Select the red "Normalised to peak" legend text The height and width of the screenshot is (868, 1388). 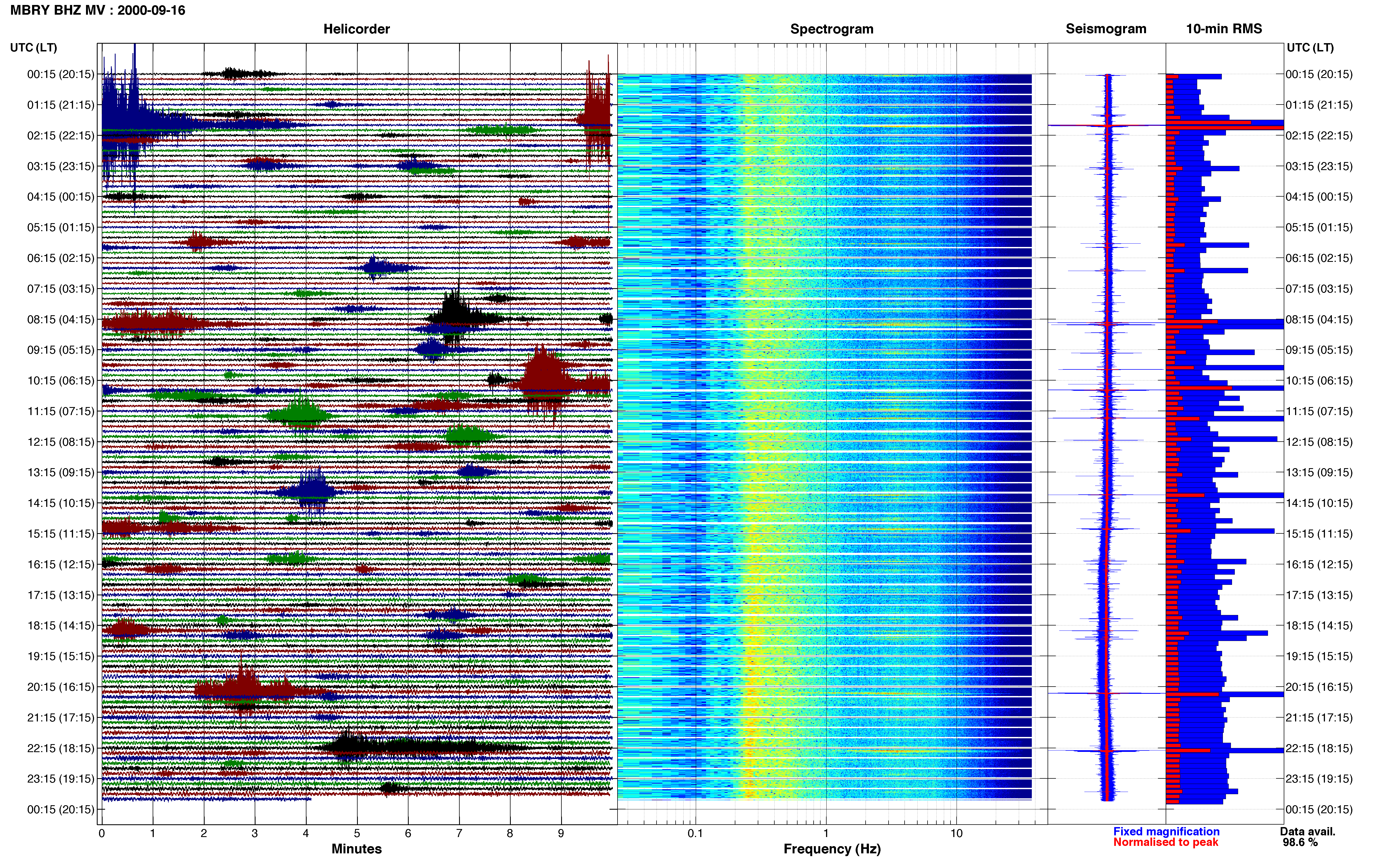1166,842
